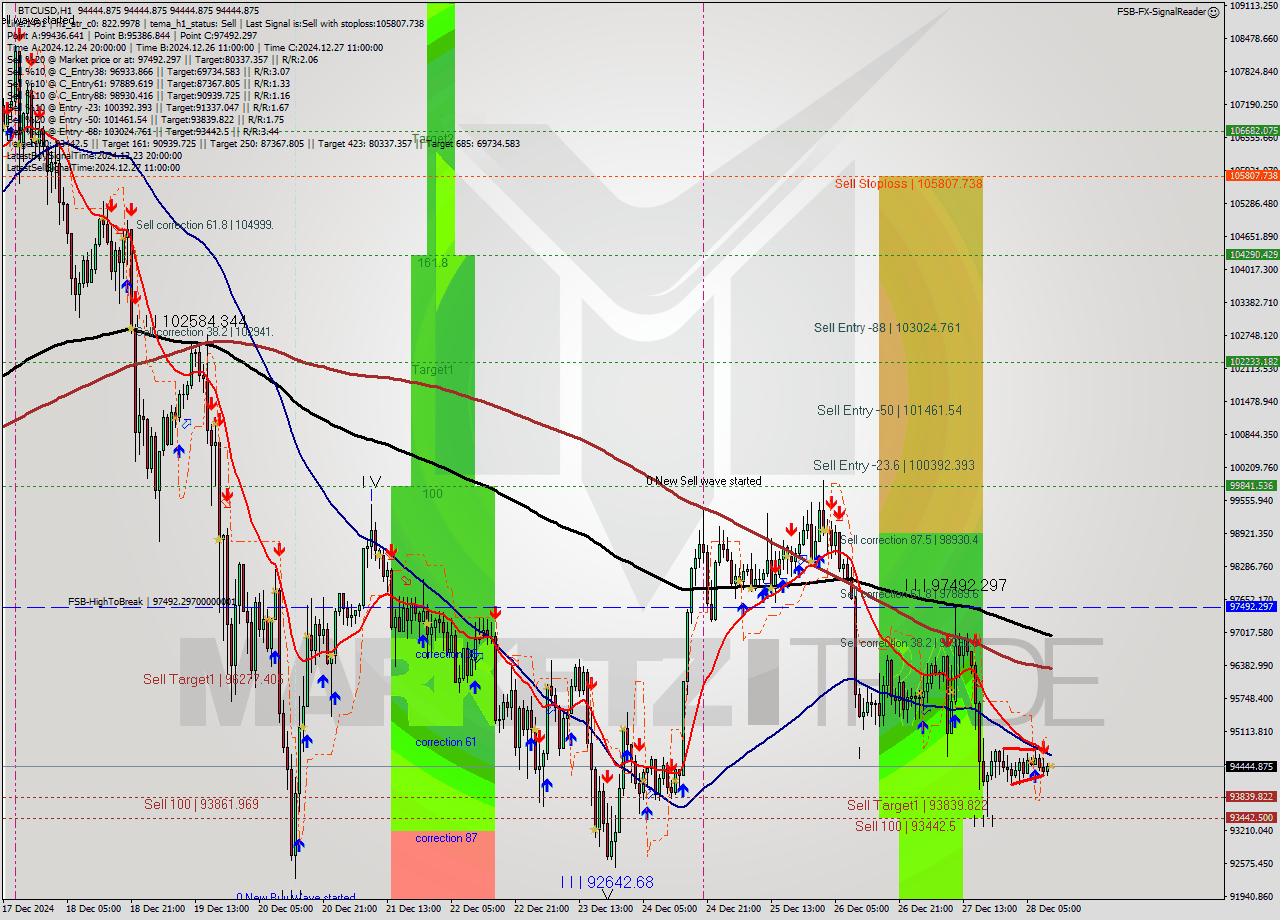Screen dimensions: 1280x920
Task: Click the 17 Dec 2024 date label
Action: pyautogui.click(x=30, y=909)
